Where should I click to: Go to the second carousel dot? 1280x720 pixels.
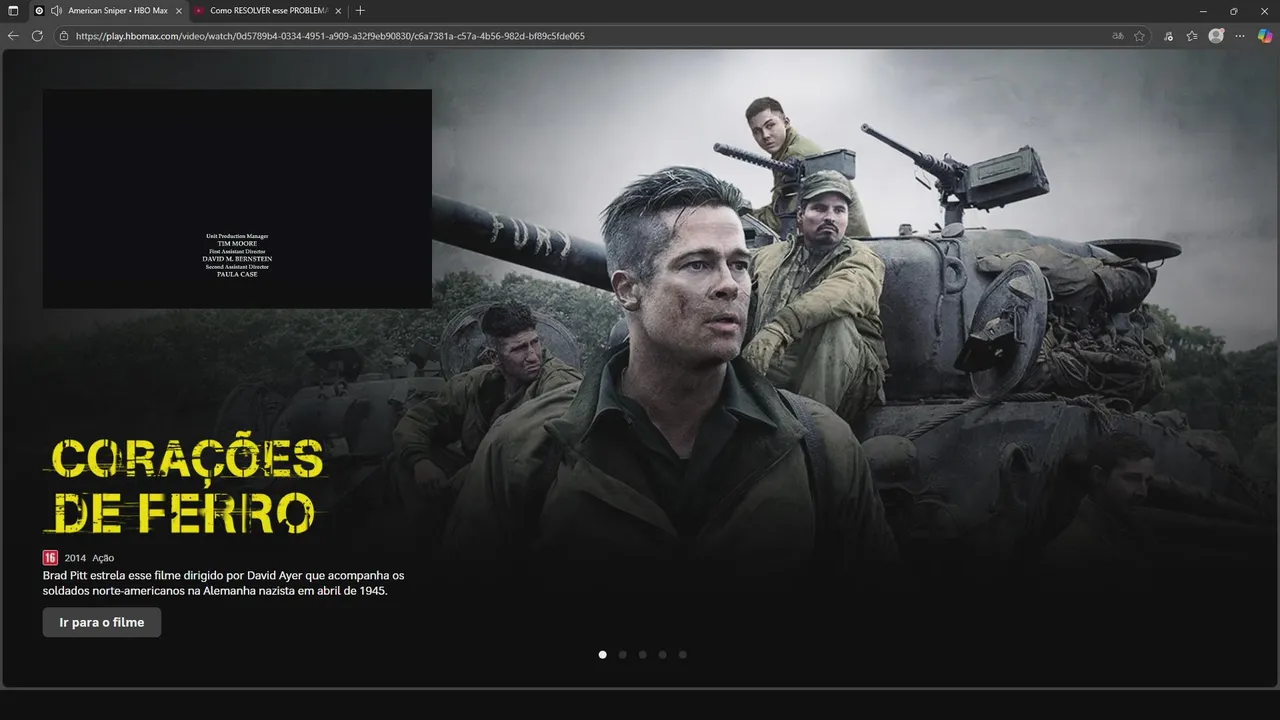(622, 655)
